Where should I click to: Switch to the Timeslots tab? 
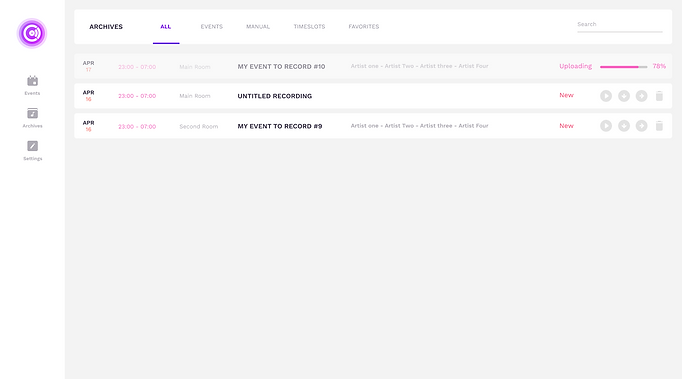click(x=309, y=27)
